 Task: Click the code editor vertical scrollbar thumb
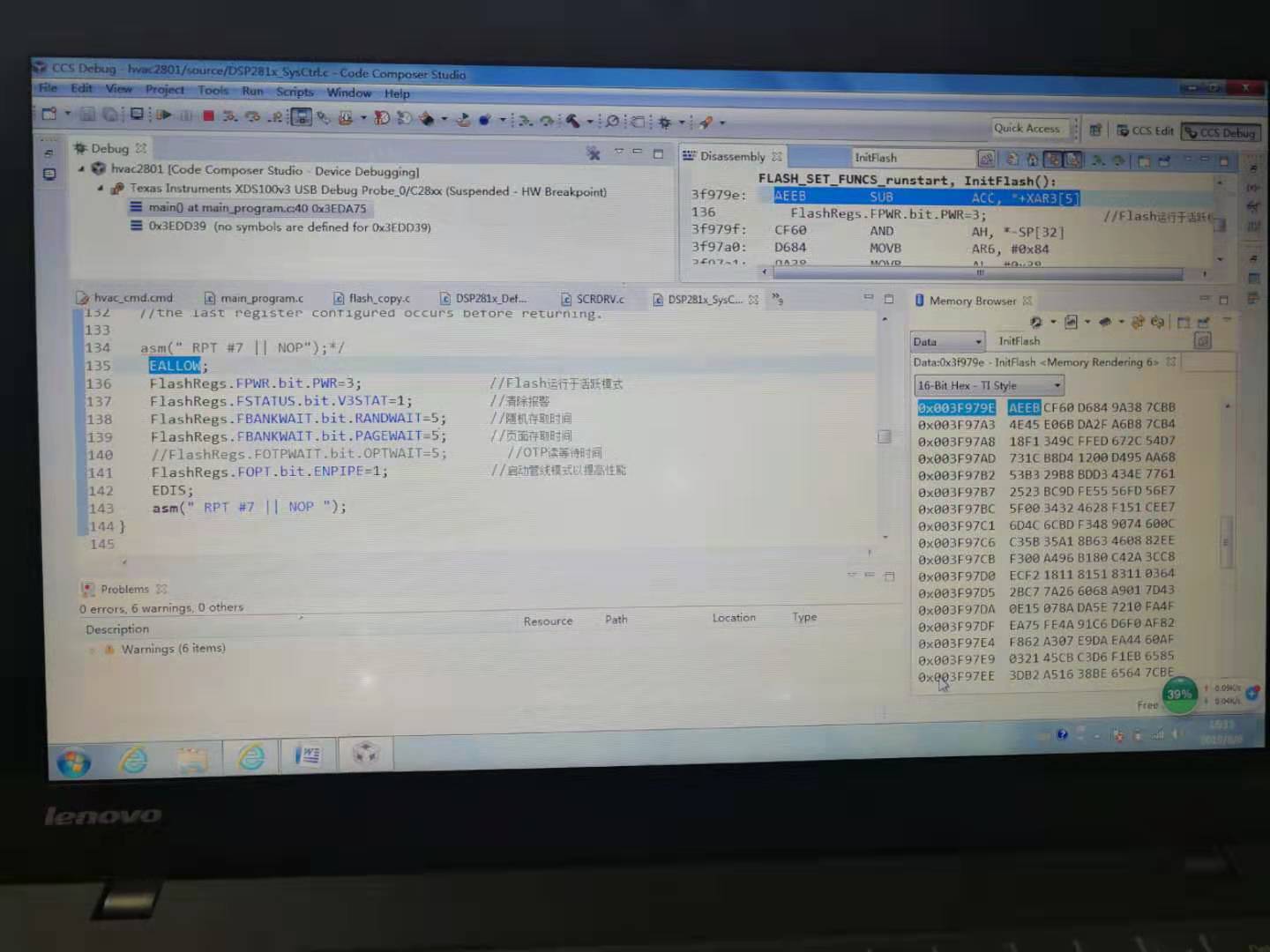[x=884, y=436]
